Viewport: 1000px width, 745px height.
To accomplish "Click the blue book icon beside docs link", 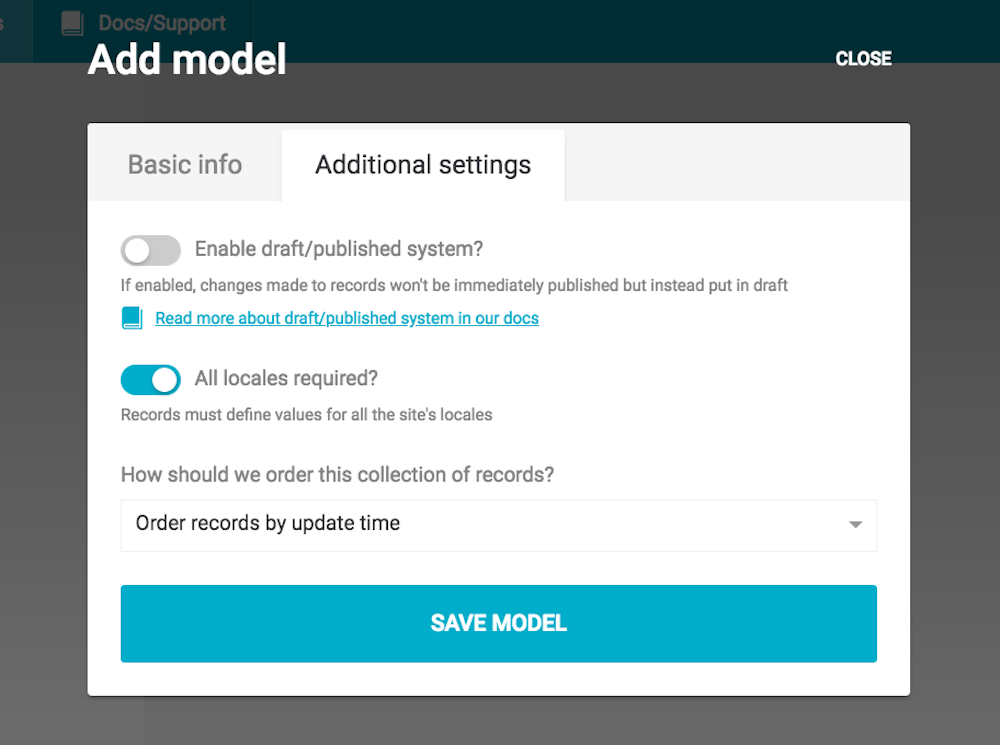I will [131, 318].
